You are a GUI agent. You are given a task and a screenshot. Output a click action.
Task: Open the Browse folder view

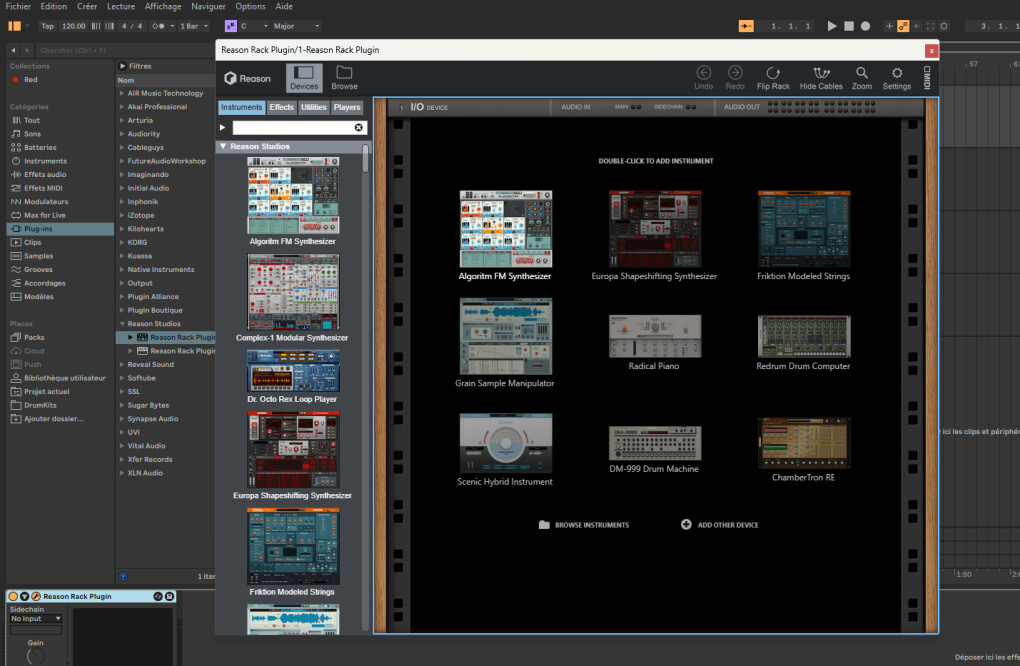tap(344, 78)
